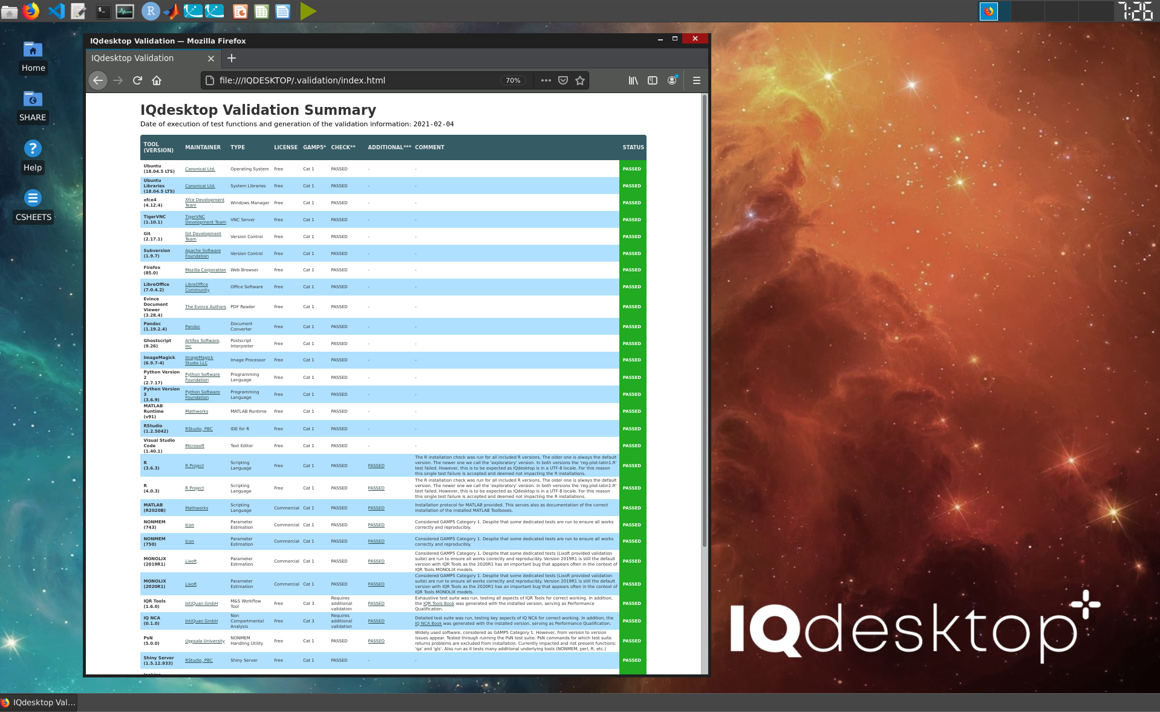Open the system monitor launcher
This screenshot has height=712, width=1160.
coord(125,11)
